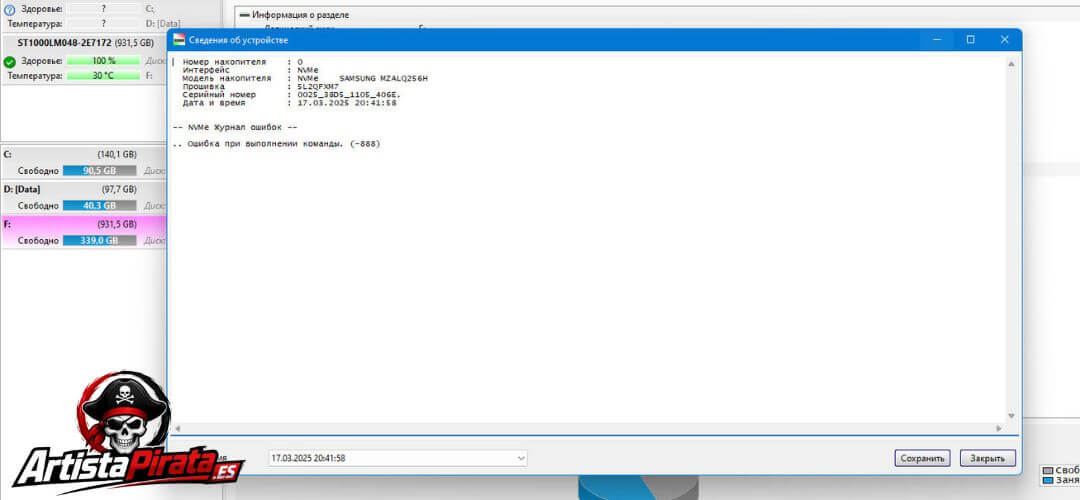Click the horizontal scroll-right arrow
Screen dimensions: 1080x500
[x=999, y=428]
